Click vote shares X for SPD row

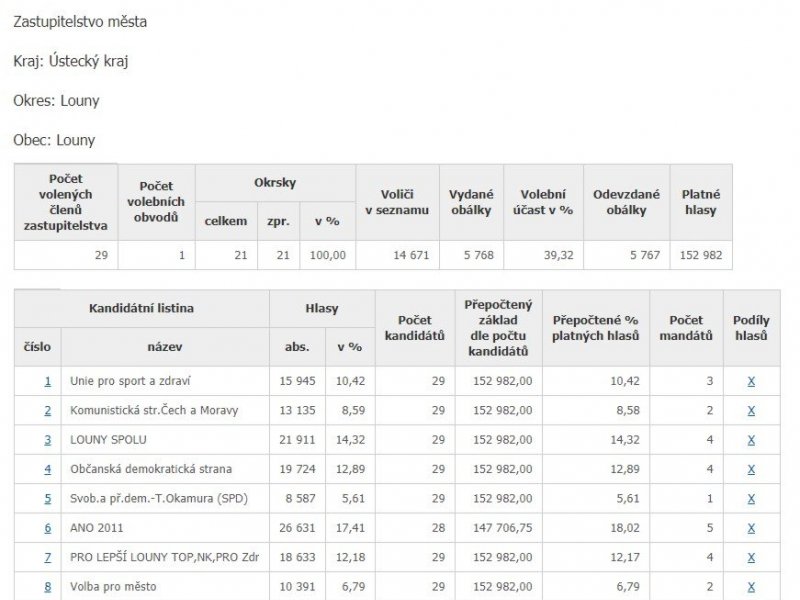[x=751, y=498]
